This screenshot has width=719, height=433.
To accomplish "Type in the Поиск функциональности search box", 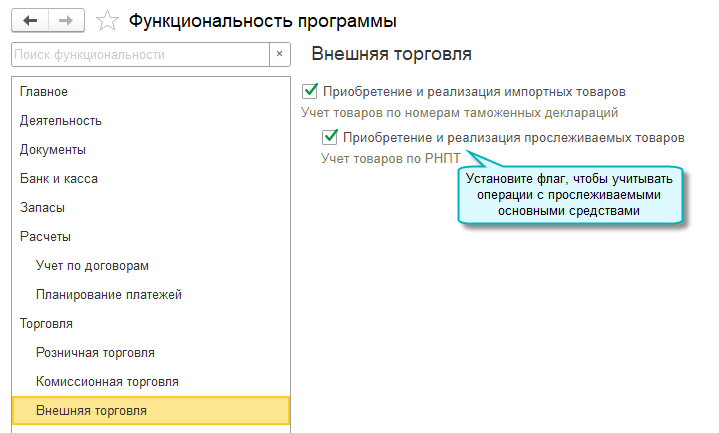I will pyautogui.click(x=140, y=54).
